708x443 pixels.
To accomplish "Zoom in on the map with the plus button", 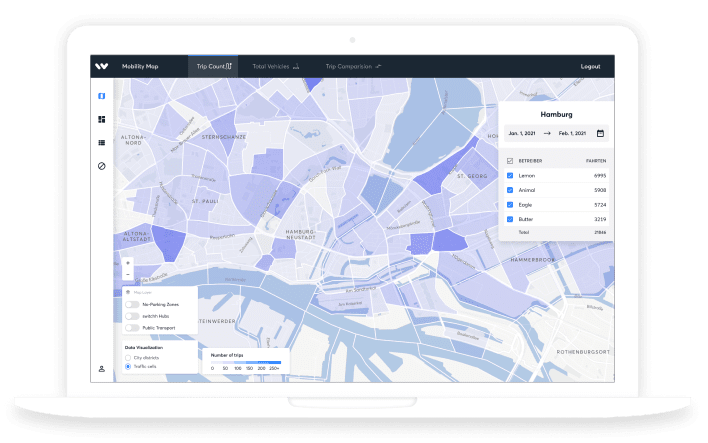I will click(128, 263).
